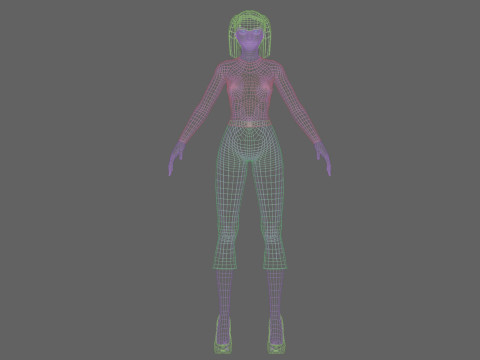Image resolution: width=480 pixels, height=360 pixels.
Task: Select the green shoe on the left side
Action: [x=223, y=335]
